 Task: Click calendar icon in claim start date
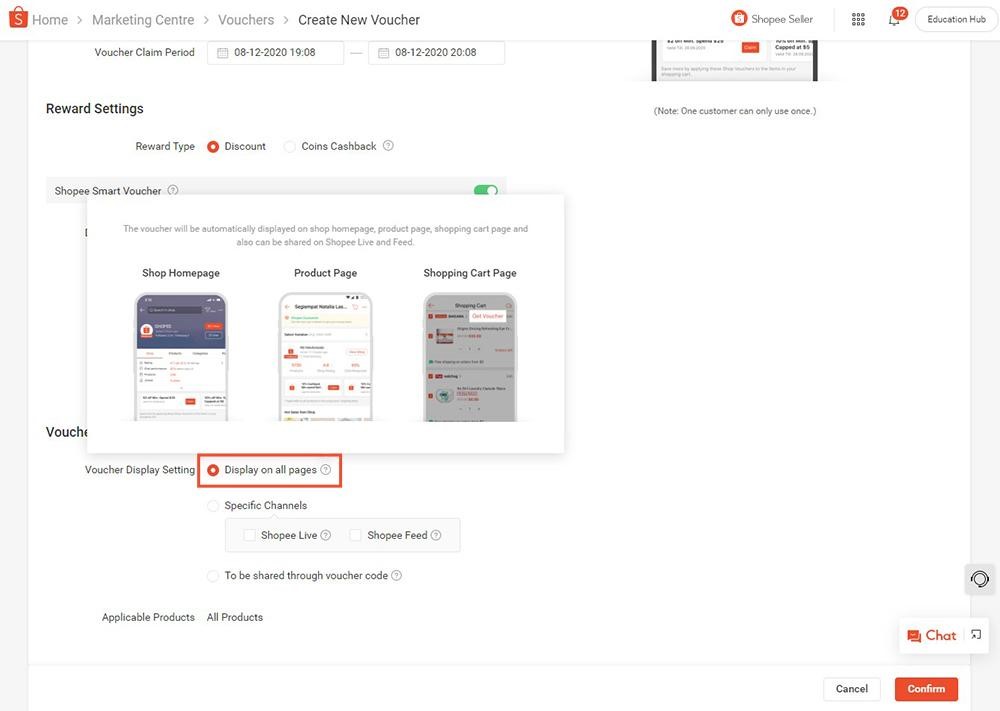click(223, 53)
